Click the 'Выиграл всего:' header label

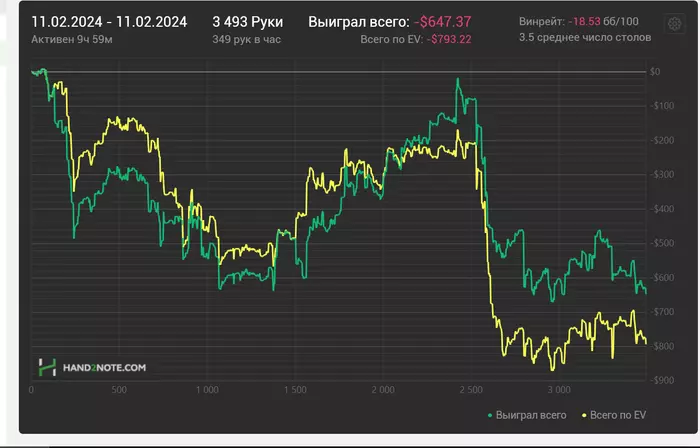[358, 22]
